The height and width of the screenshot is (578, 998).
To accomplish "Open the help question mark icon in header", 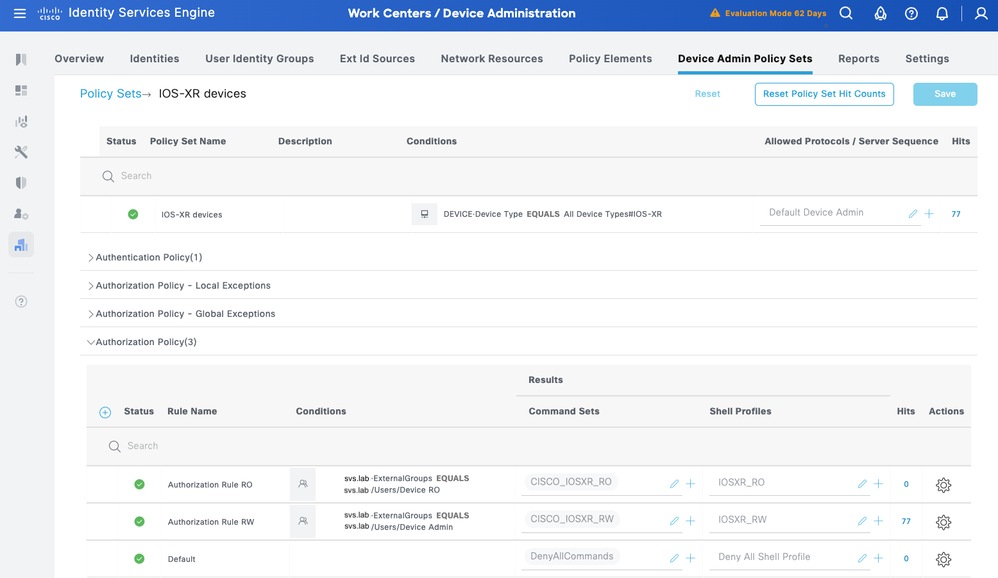I will 911,14.
